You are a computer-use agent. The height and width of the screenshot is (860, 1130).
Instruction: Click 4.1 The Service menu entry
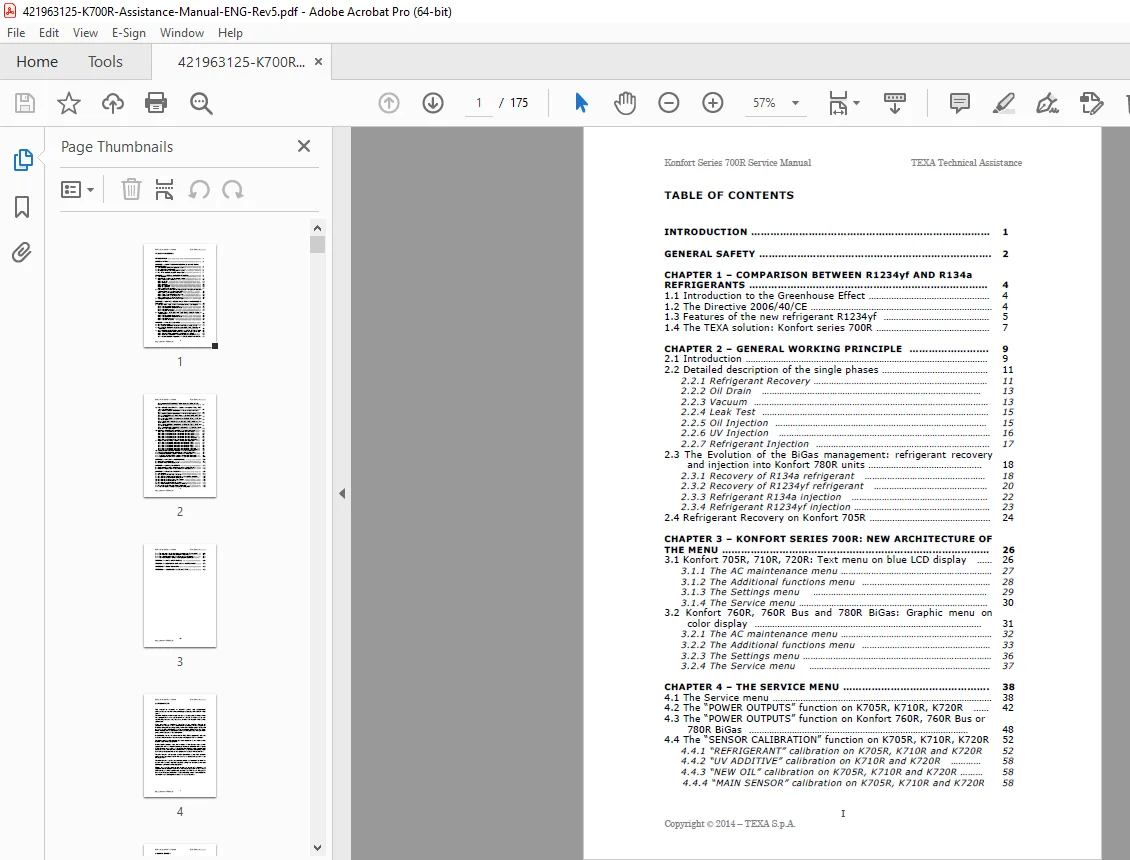pos(839,698)
